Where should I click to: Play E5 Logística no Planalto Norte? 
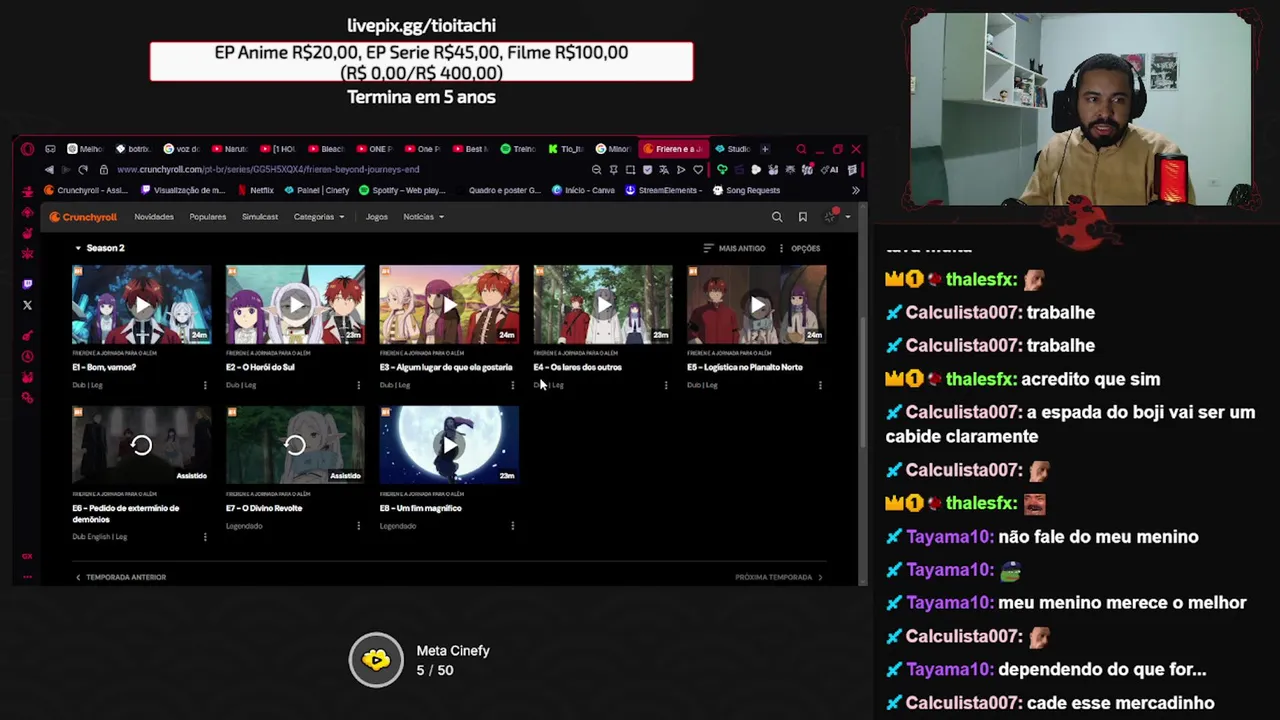coord(757,305)
